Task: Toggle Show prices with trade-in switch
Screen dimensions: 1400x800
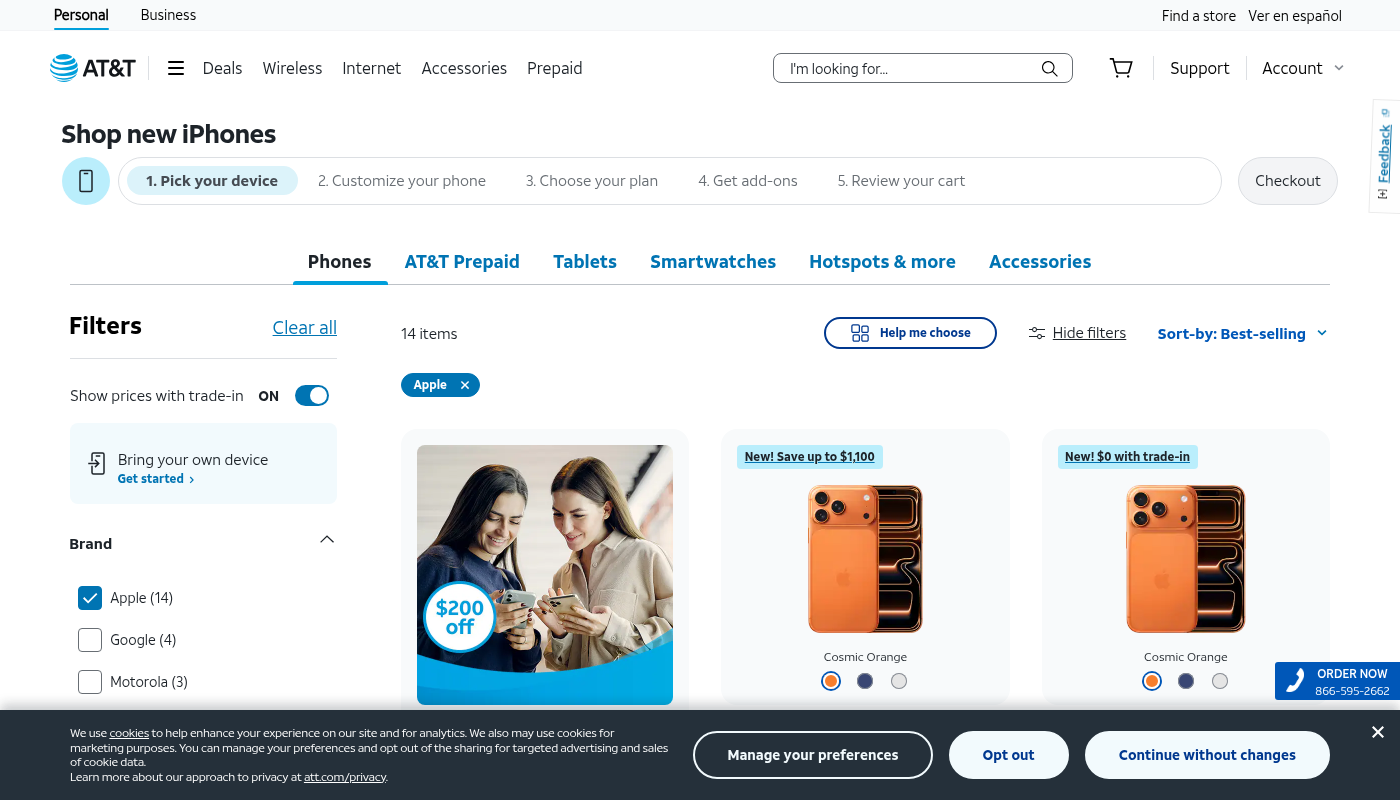Action: 312,396
